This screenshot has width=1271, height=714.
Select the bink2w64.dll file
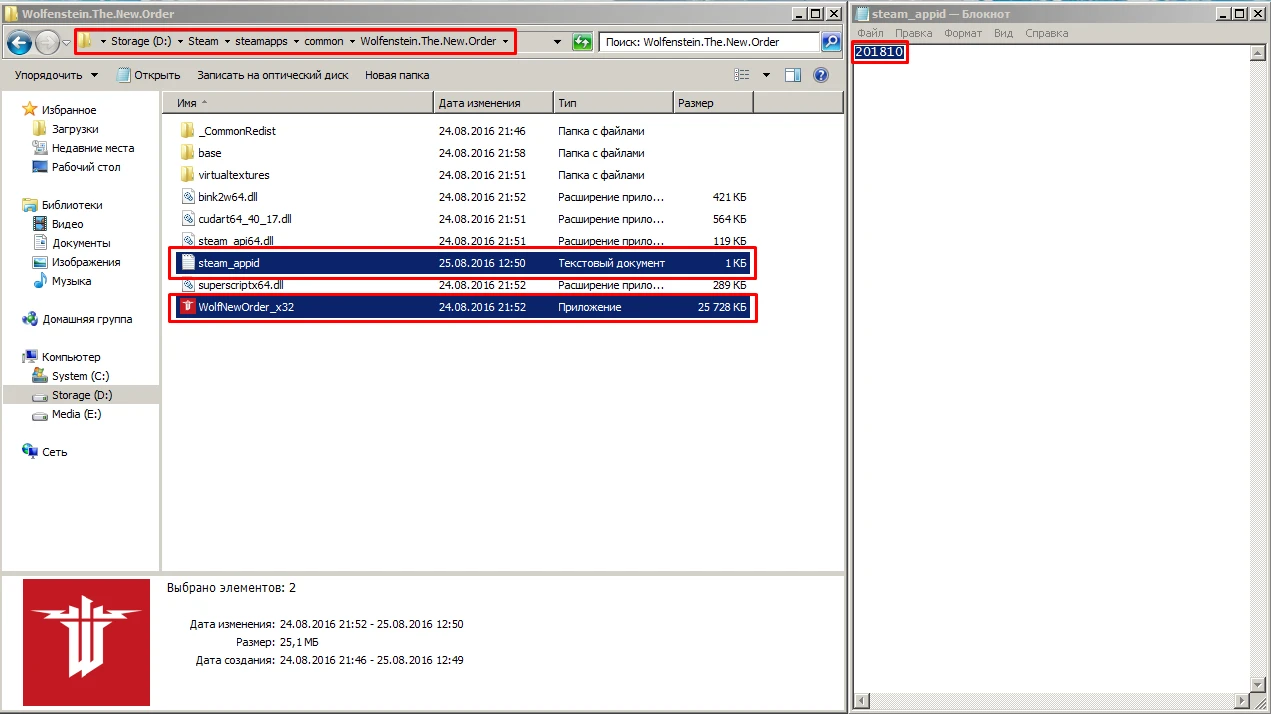pyautogui.click(x=227, y=197)
